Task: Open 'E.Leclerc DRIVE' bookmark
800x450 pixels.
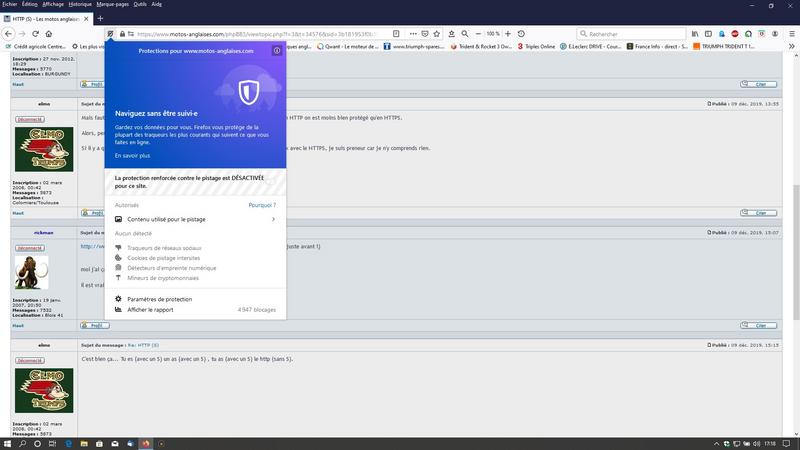Action: pyautogui.click(x=590, y=46)
